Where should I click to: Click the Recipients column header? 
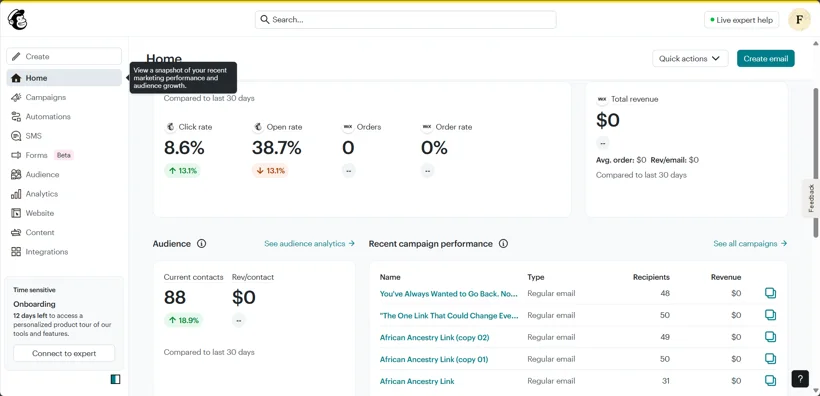pos(651,277)
